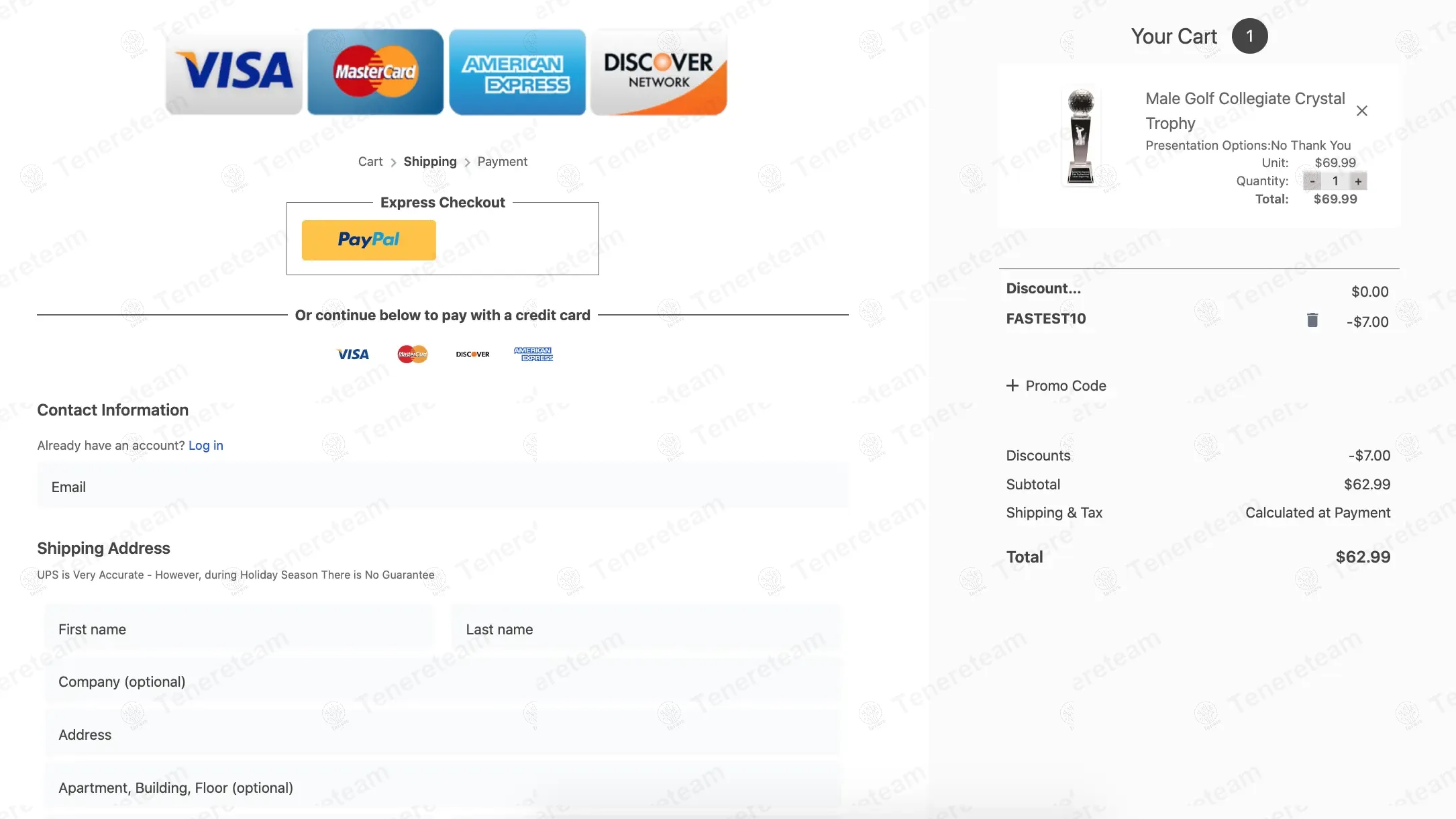Click the cart item count badge
Viewport: 1456px width, 819px height.
(x=1249, y=36)
